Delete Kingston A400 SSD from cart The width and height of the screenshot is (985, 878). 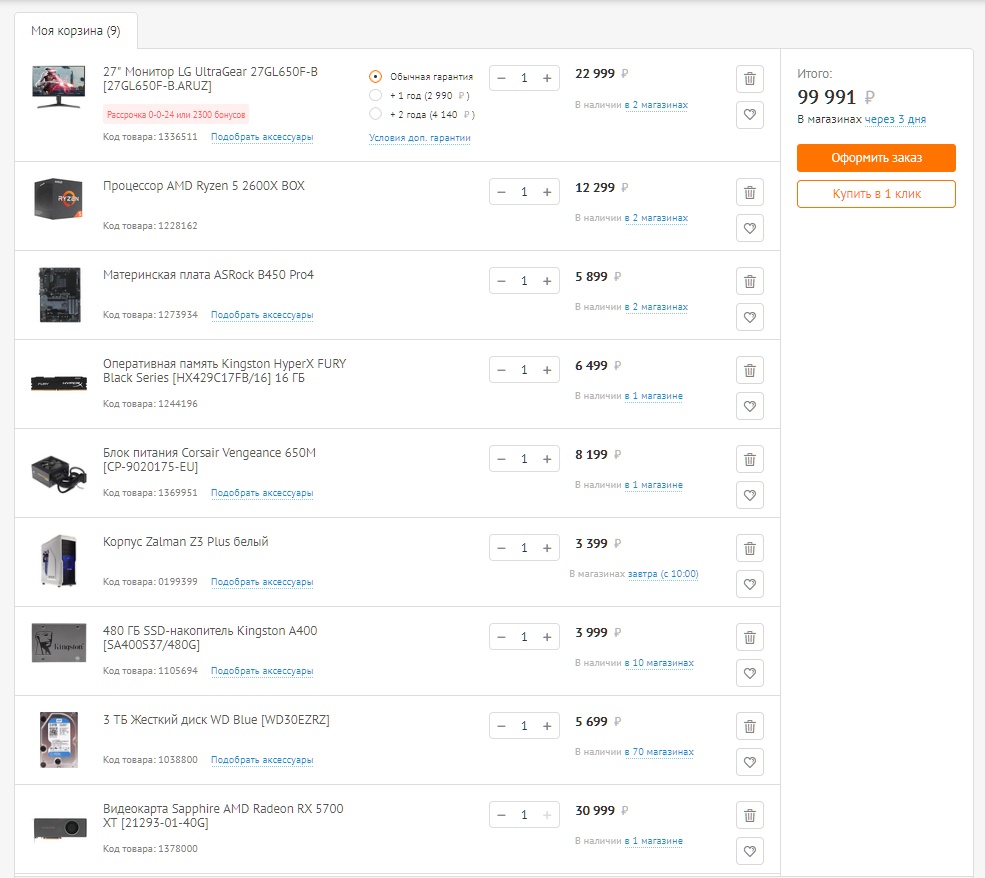(x=749, y=638)
